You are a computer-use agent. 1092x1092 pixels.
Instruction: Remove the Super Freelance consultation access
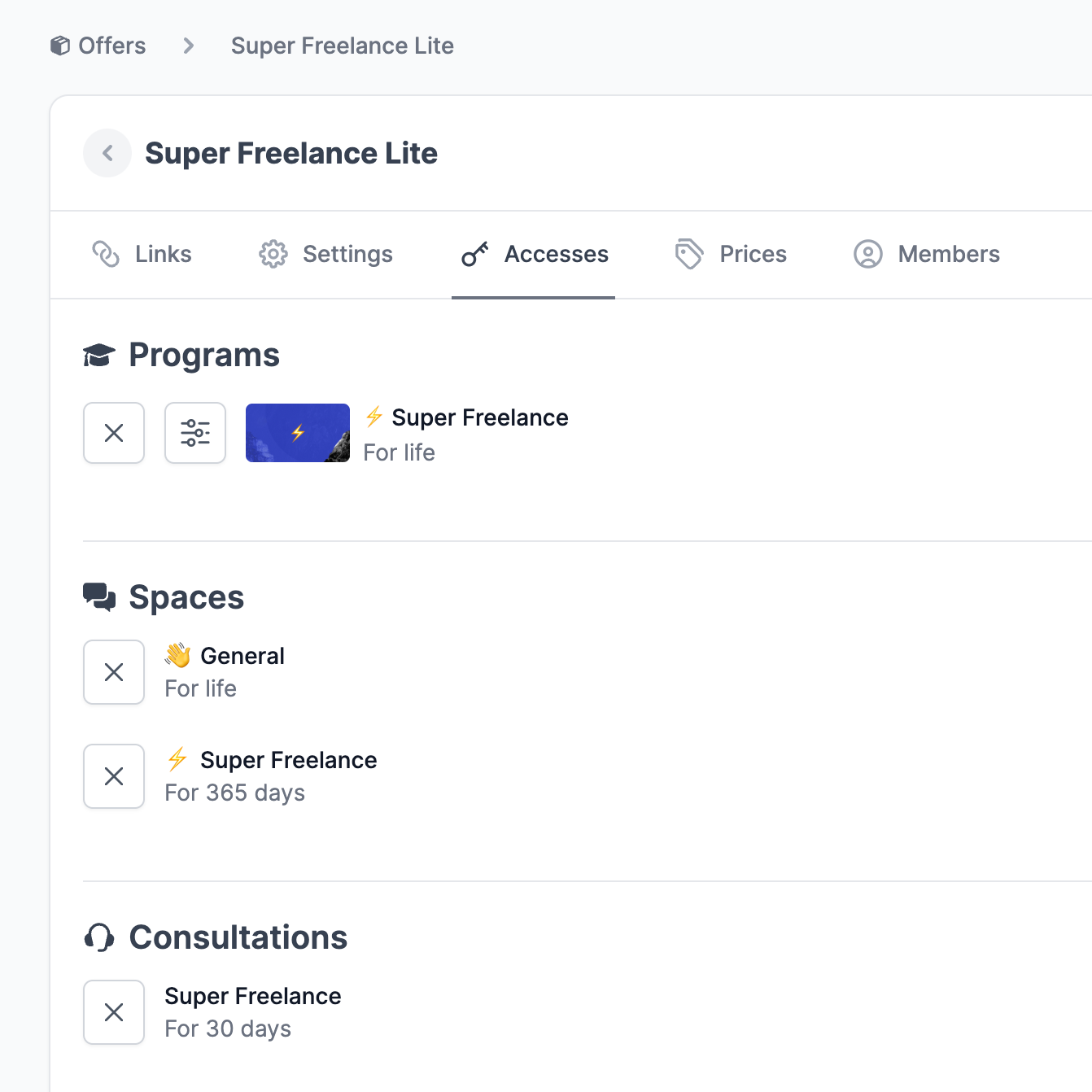click(x=114, y=1012)
